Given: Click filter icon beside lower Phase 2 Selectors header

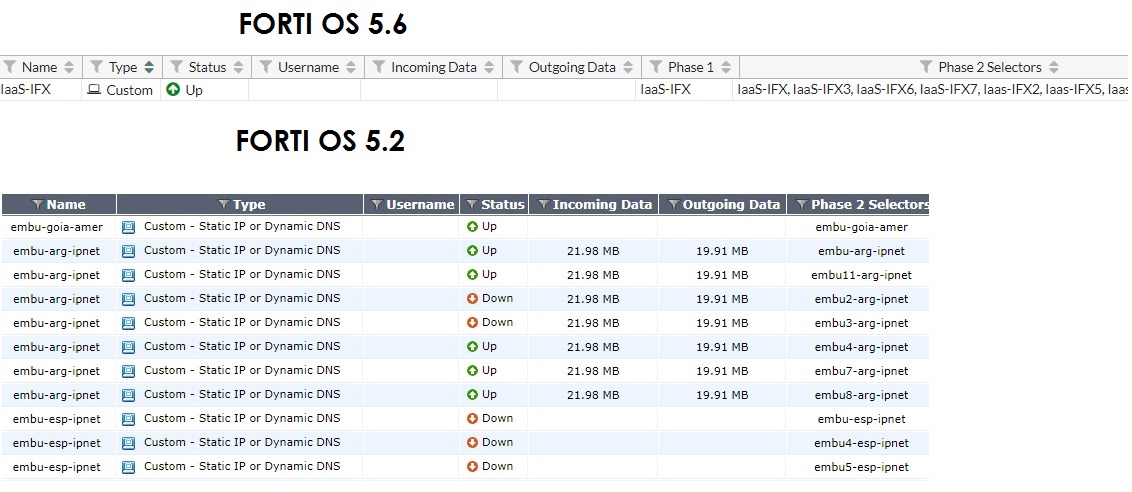Looking at the screenshot, I should 802,205.
